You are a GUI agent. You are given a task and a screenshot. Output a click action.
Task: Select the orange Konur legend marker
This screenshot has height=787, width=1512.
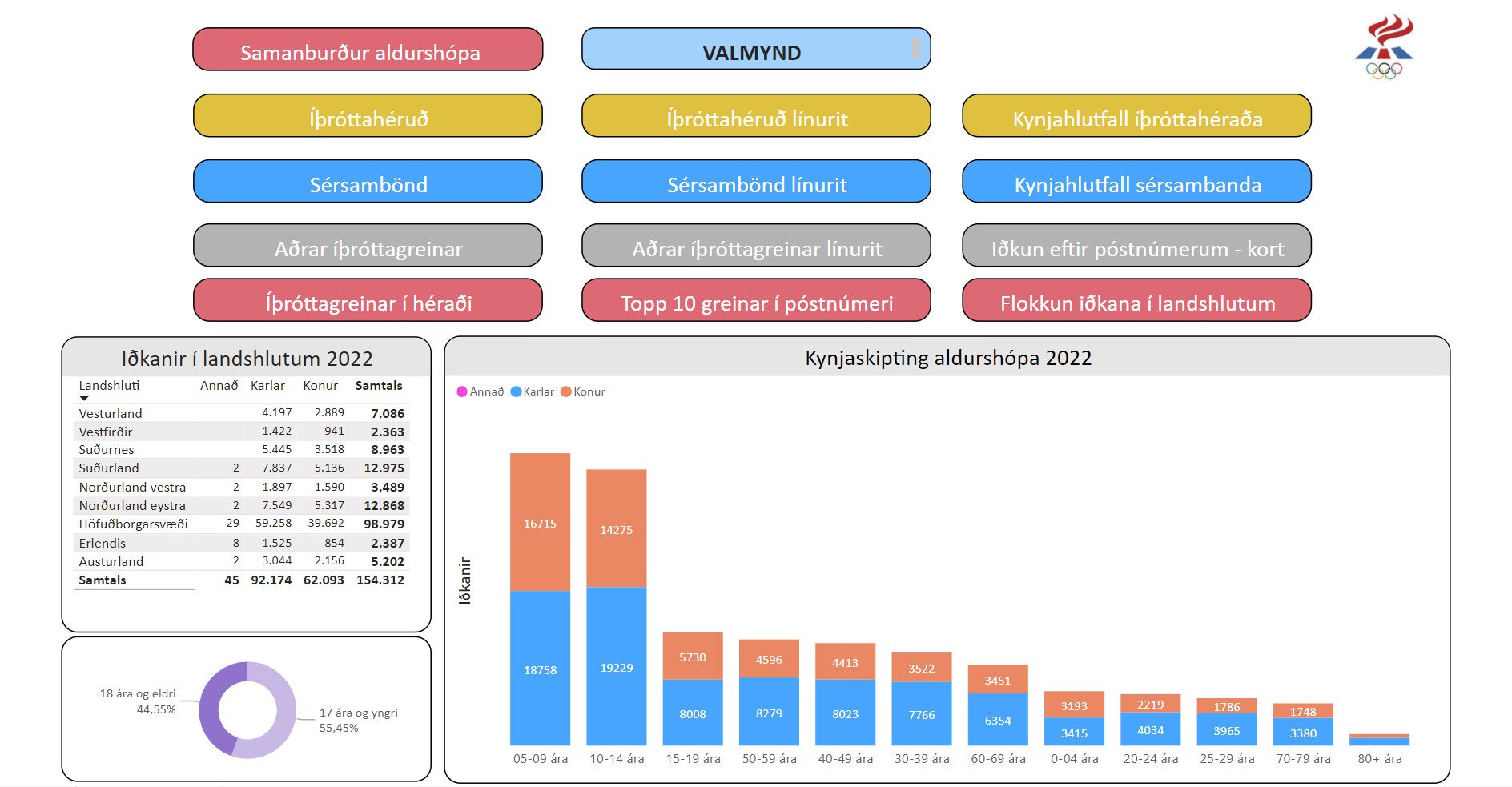tap(566, 391)
